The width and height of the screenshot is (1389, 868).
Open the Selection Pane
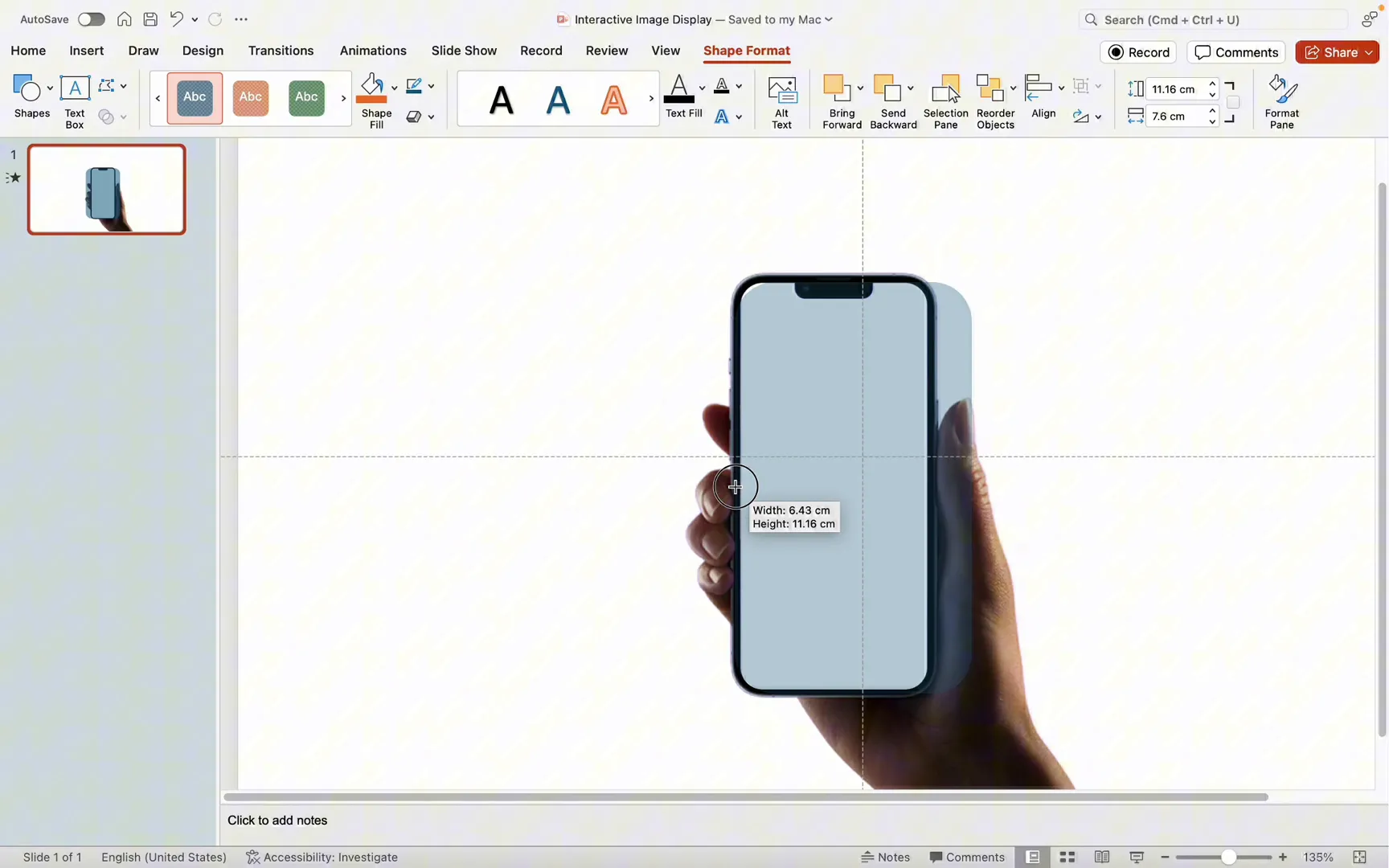click(x=946, y=101)
